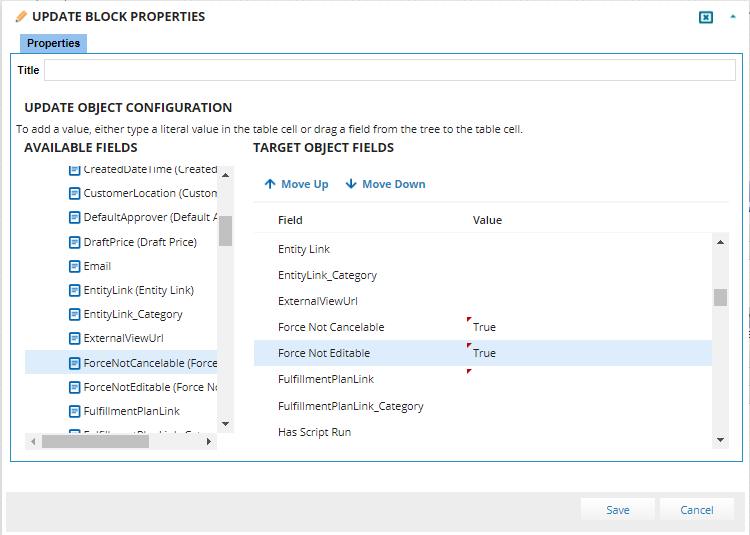Click the CustomerLocation field icon
The height and width of the screenshot is (535, 750).
(x=74, y=193)
